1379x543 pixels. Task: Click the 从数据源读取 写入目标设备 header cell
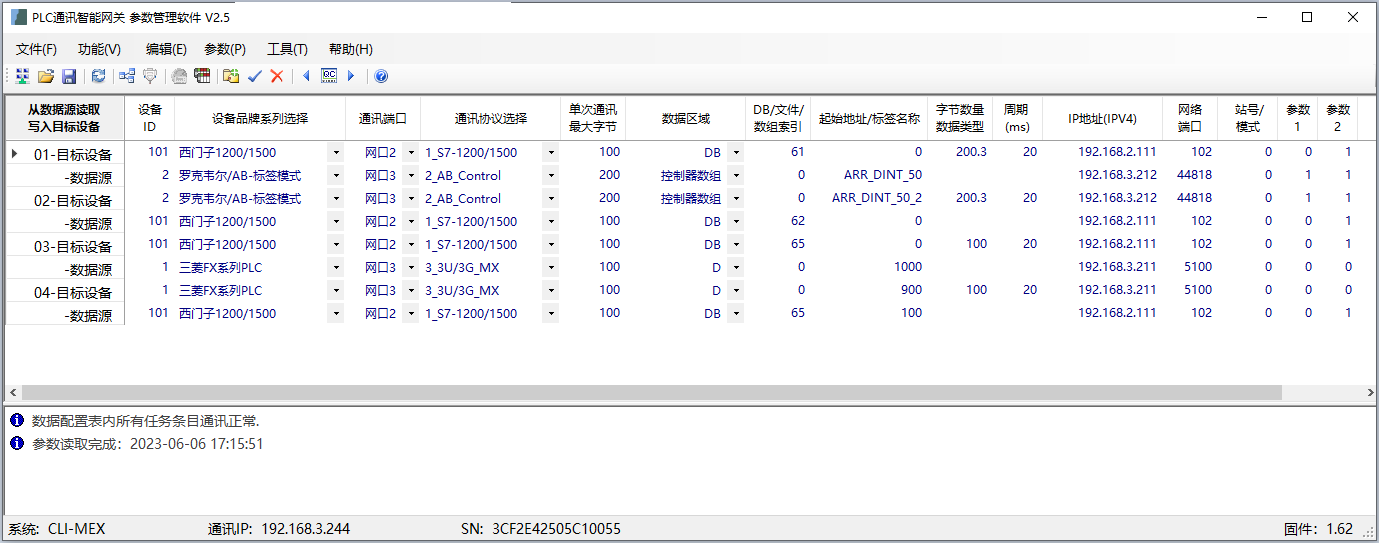click(64, 118)
